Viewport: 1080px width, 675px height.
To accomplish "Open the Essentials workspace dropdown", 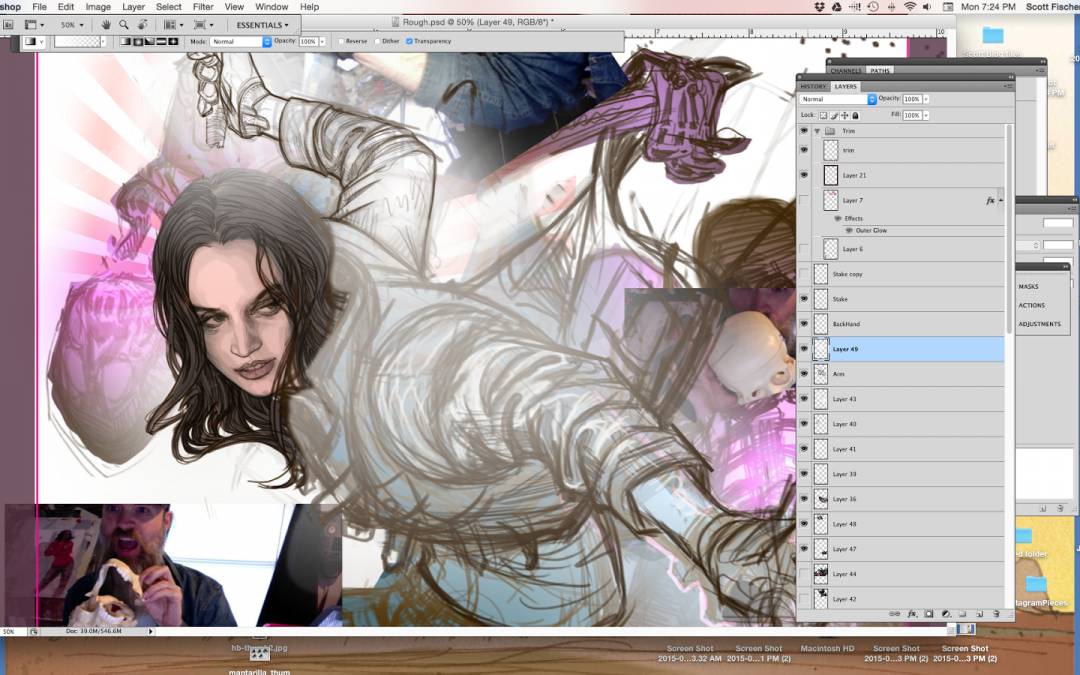I will tap(263, 24).
